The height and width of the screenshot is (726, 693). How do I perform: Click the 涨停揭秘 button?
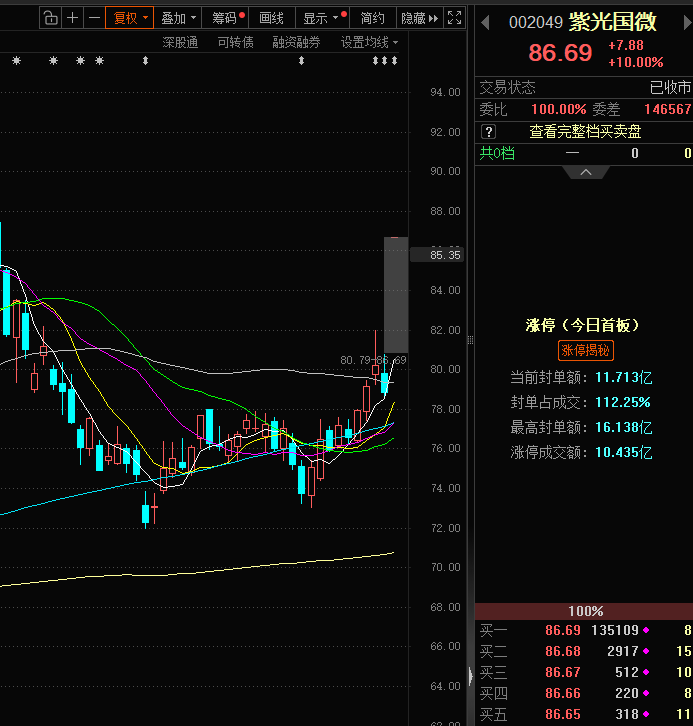[x=586, y=350]
